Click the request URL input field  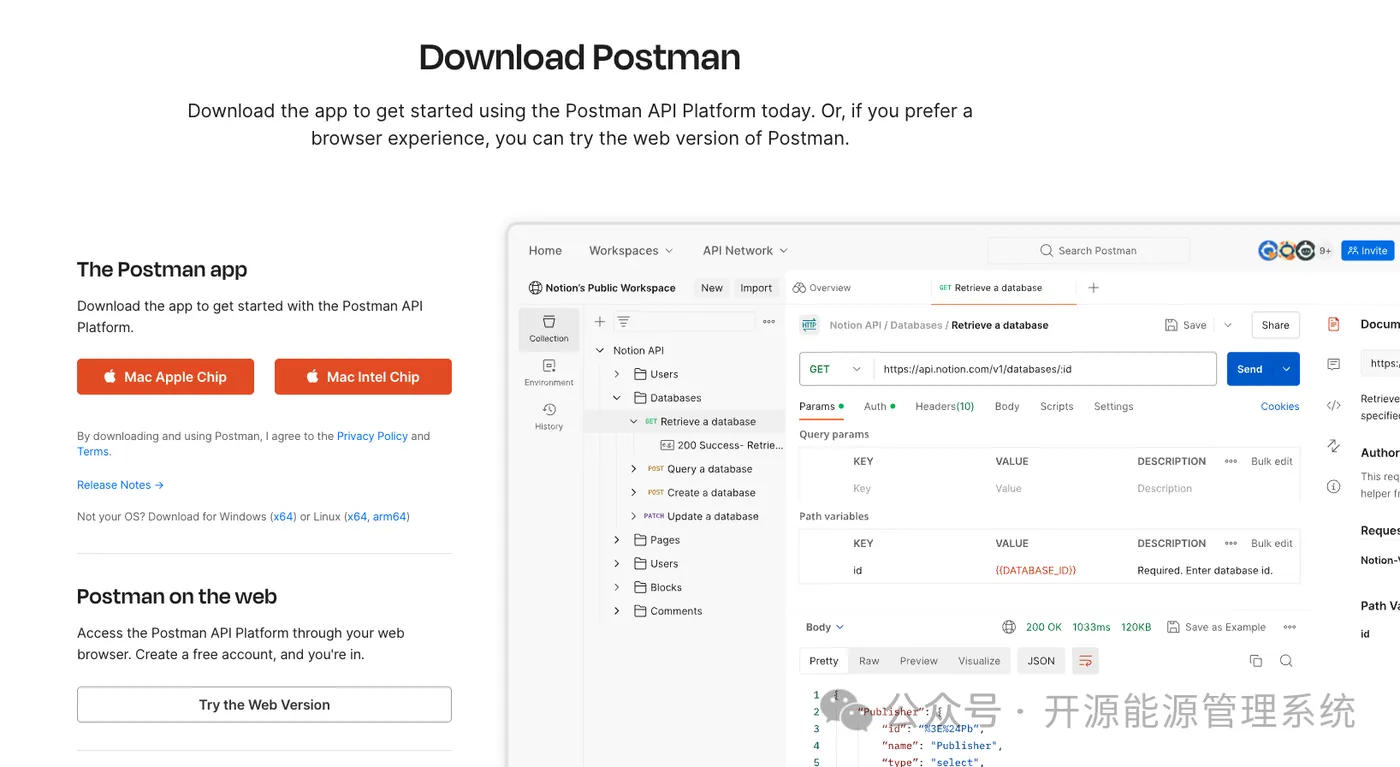pos(1045,369)
